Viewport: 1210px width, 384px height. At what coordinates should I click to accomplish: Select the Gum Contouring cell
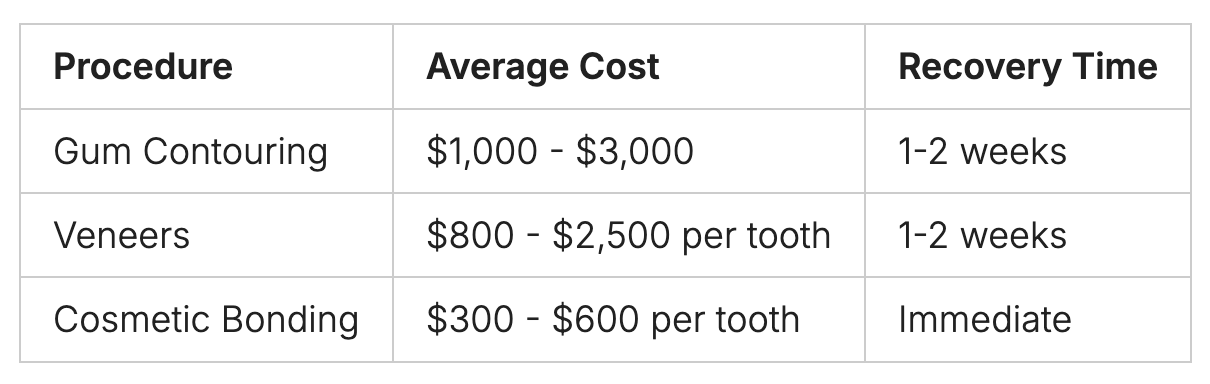click(206, 151)
